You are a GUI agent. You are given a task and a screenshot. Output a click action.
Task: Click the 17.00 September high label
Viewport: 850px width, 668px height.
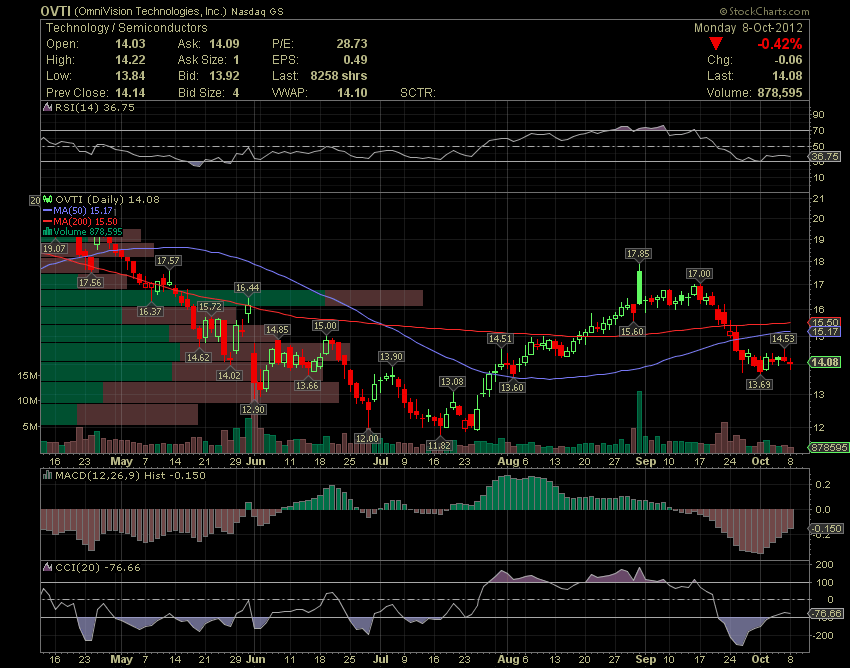[x=699, y=273]
